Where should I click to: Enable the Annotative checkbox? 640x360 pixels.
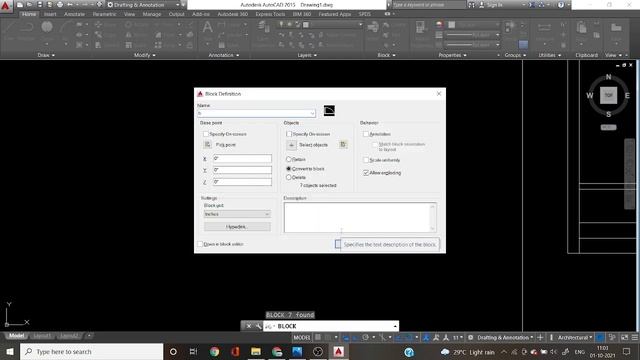tap(366, 134)
